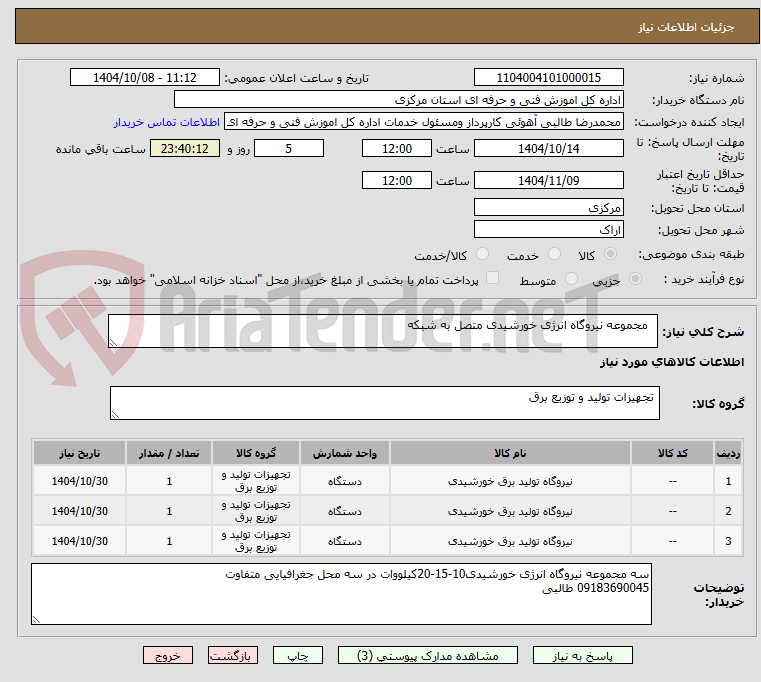Click the resize handle of توضیحات خریدار box
The image size is (761, 682).
click(36, 619)
